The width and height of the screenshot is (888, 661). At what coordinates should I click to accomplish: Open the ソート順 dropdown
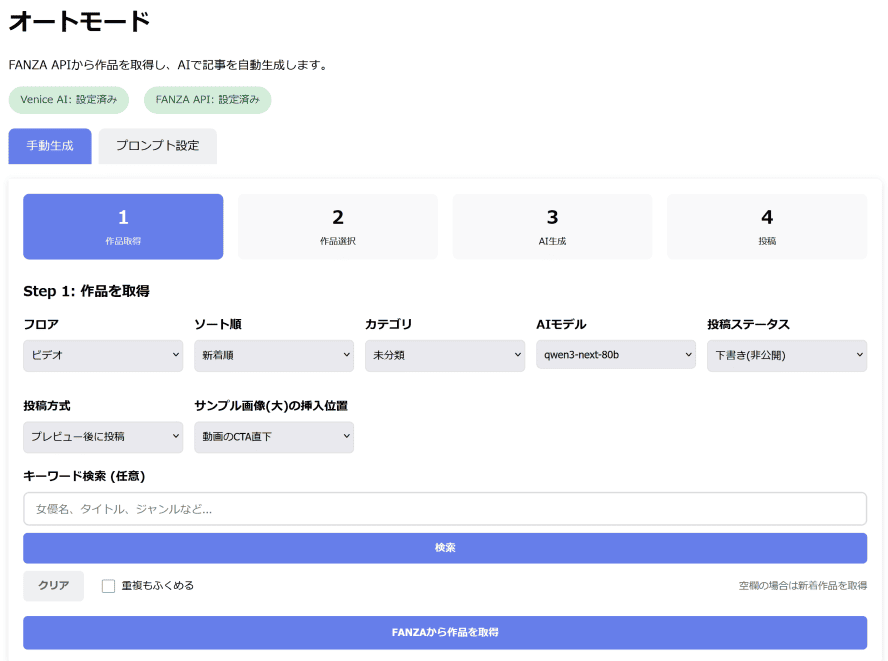click(274, 355)
